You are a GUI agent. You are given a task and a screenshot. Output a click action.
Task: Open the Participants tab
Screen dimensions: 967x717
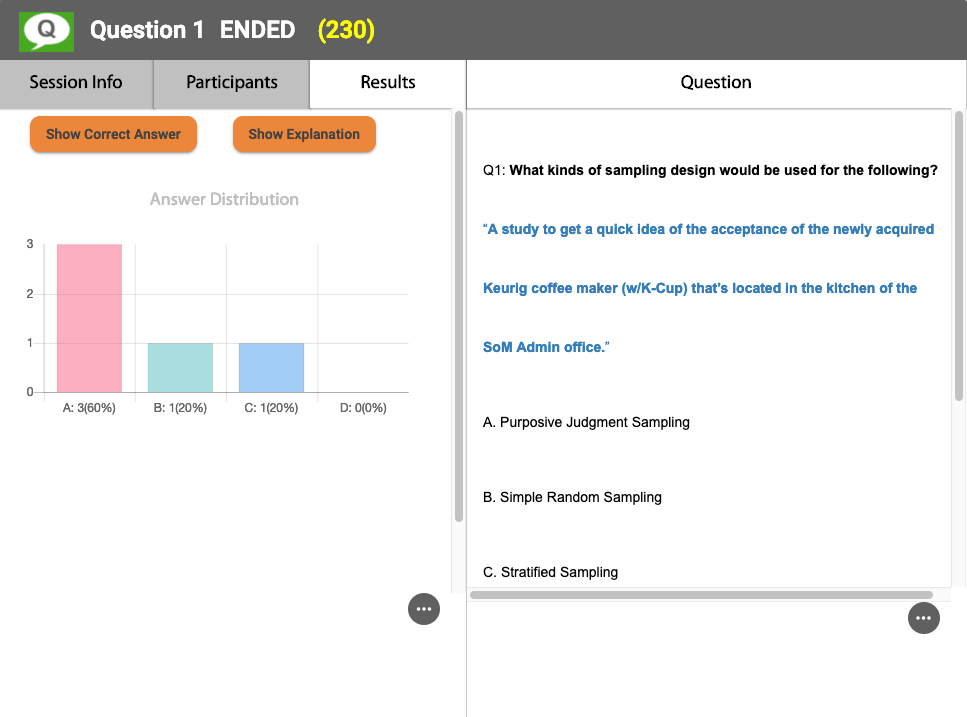(x=231, y=83)
